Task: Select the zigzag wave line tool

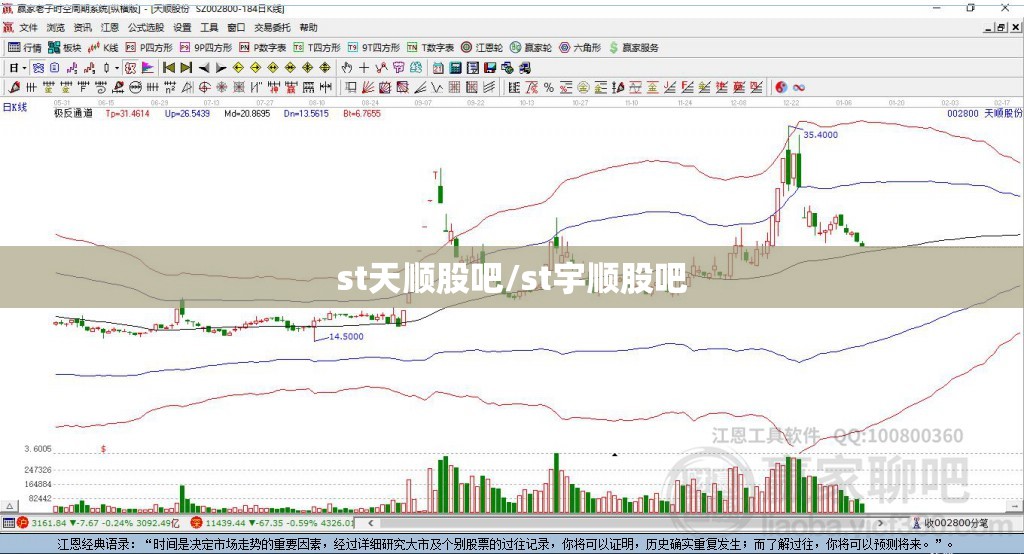Action: (438, 87)
